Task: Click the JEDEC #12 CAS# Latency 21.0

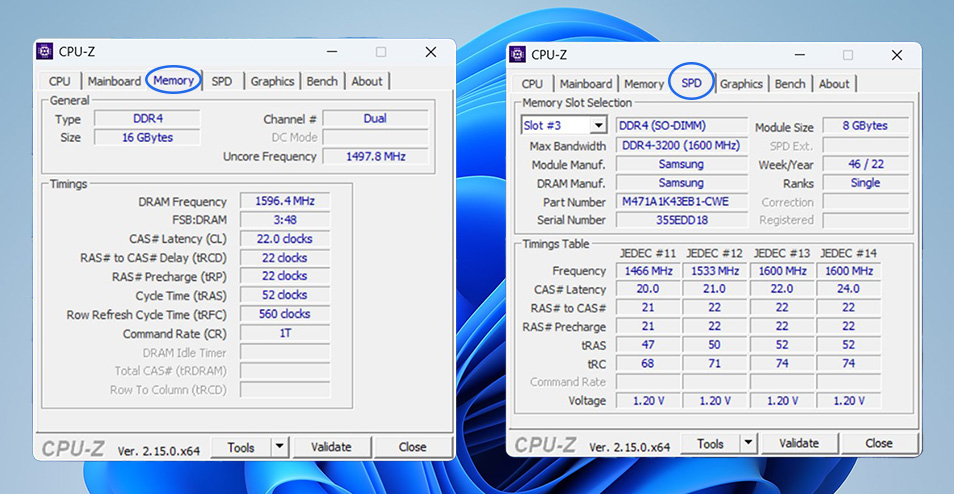Action: click(714, 289)
